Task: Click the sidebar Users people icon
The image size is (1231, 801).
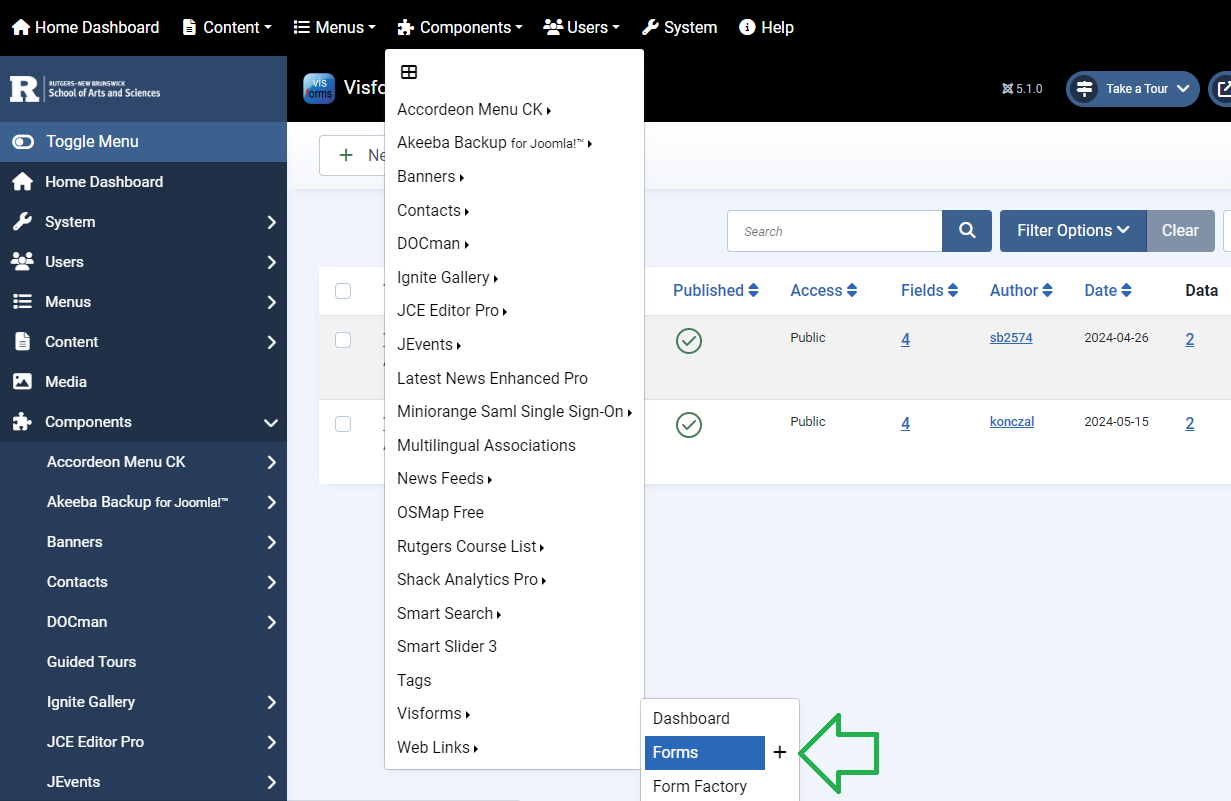Action: tap(22, 262)
